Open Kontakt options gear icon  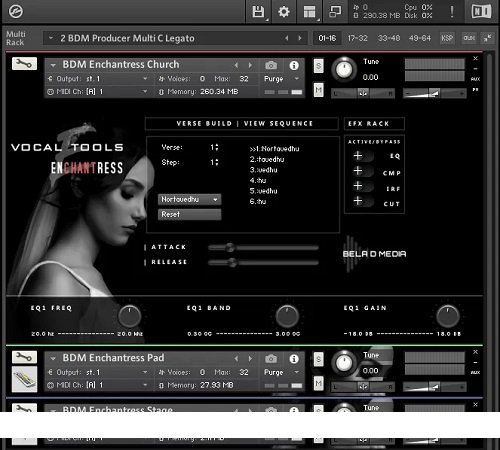tap(284, 12)
